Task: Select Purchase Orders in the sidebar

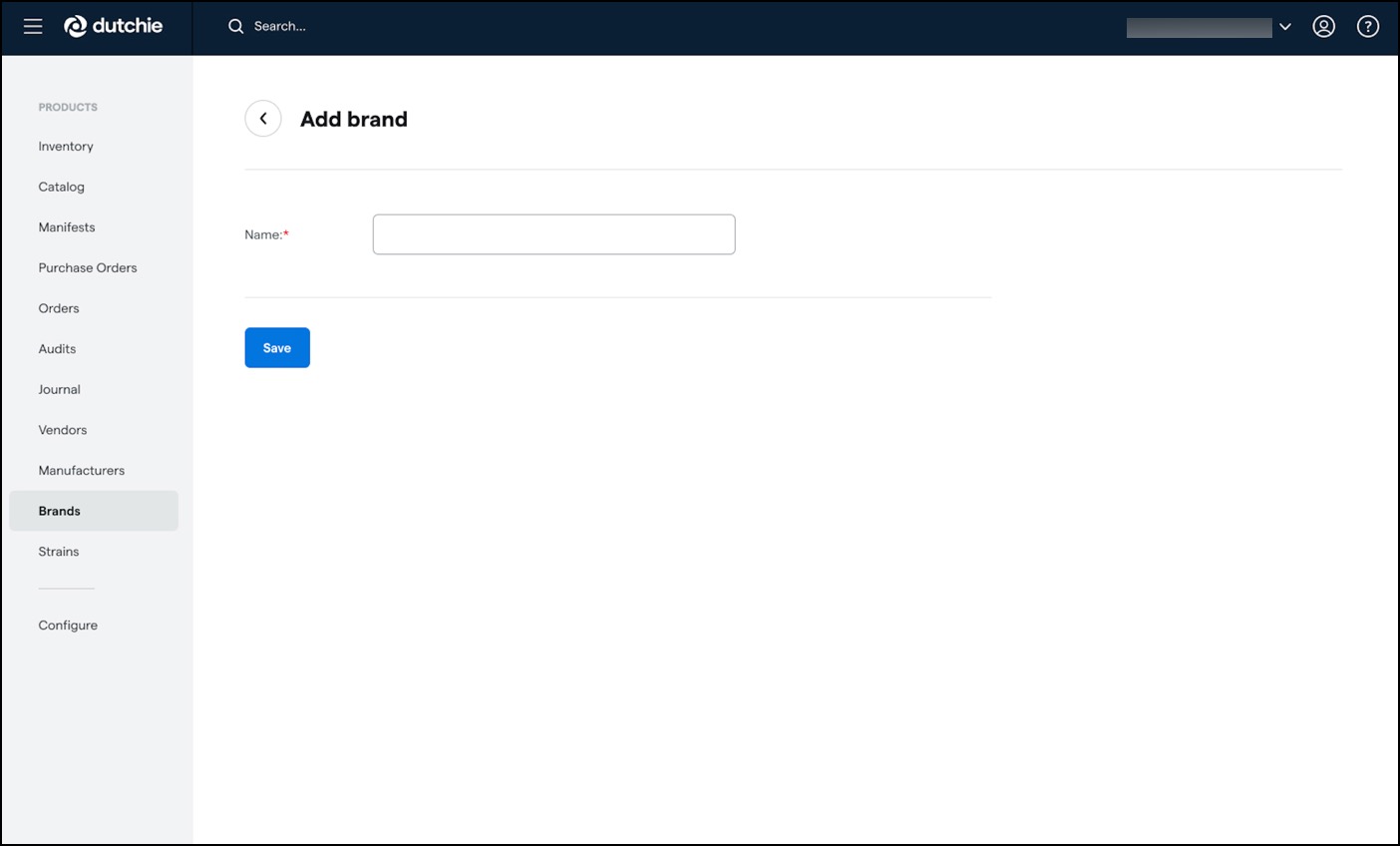Action: click(x=88, y=268)
